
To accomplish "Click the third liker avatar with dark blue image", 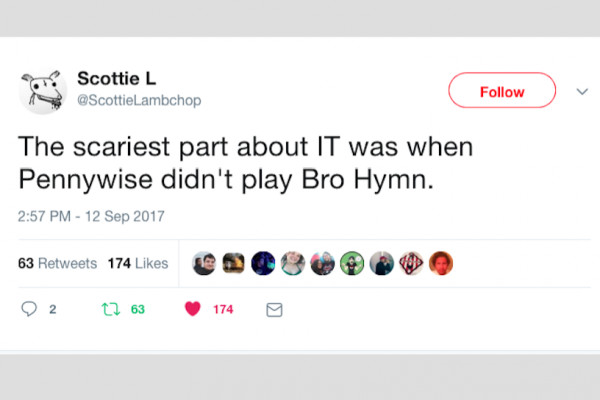I will pos(263,263).
